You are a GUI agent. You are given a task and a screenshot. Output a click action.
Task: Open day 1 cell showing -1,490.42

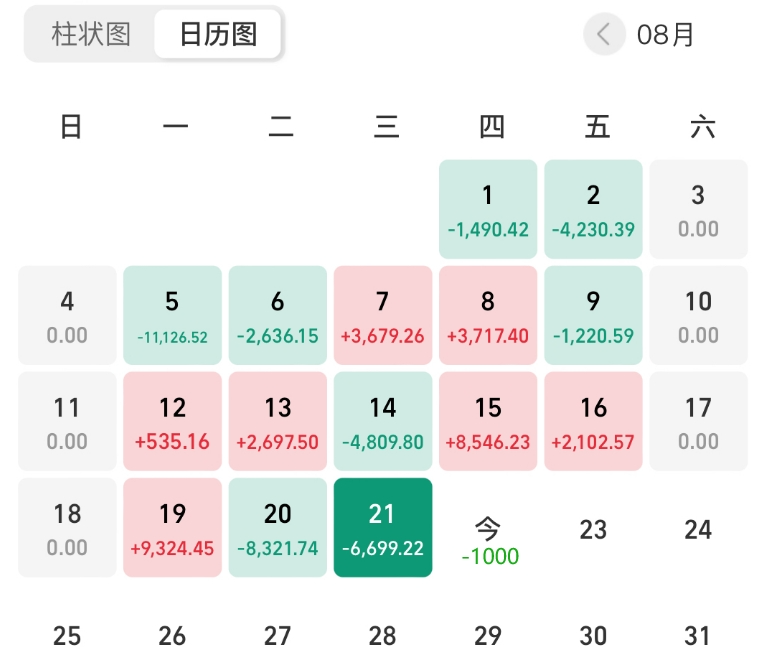(488, 209)
